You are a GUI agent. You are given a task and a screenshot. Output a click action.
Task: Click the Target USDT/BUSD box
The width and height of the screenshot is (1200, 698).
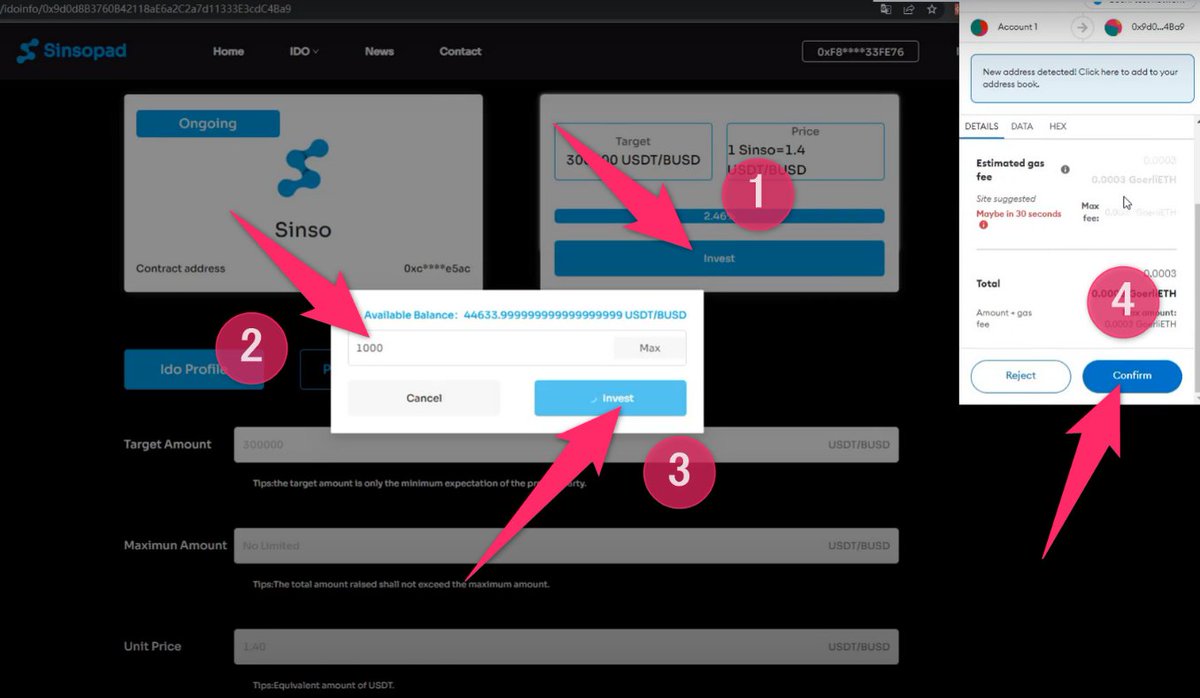[x=633, y=151]
